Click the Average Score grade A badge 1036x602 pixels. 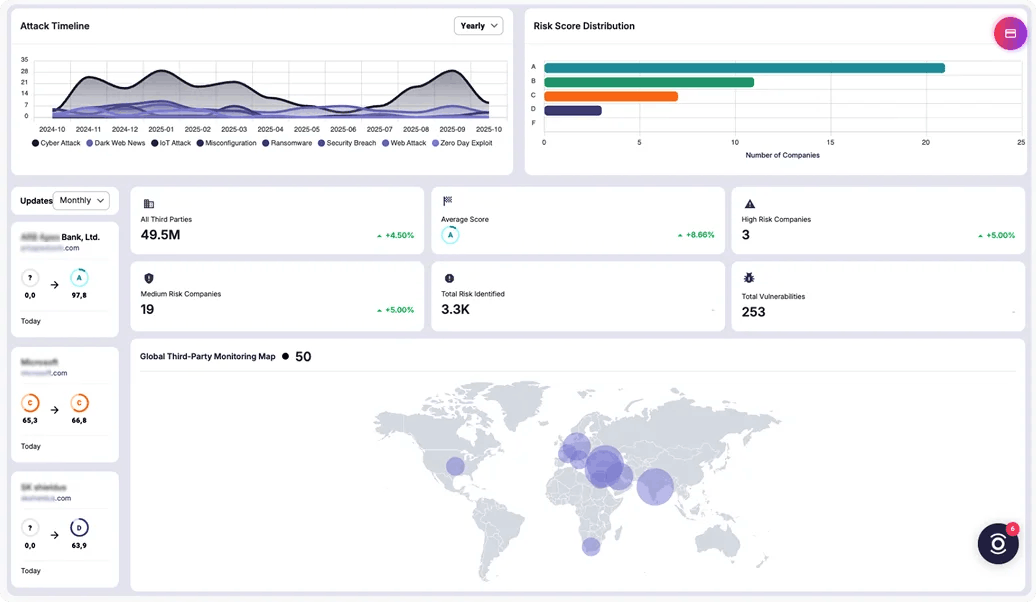coord(450,235)
